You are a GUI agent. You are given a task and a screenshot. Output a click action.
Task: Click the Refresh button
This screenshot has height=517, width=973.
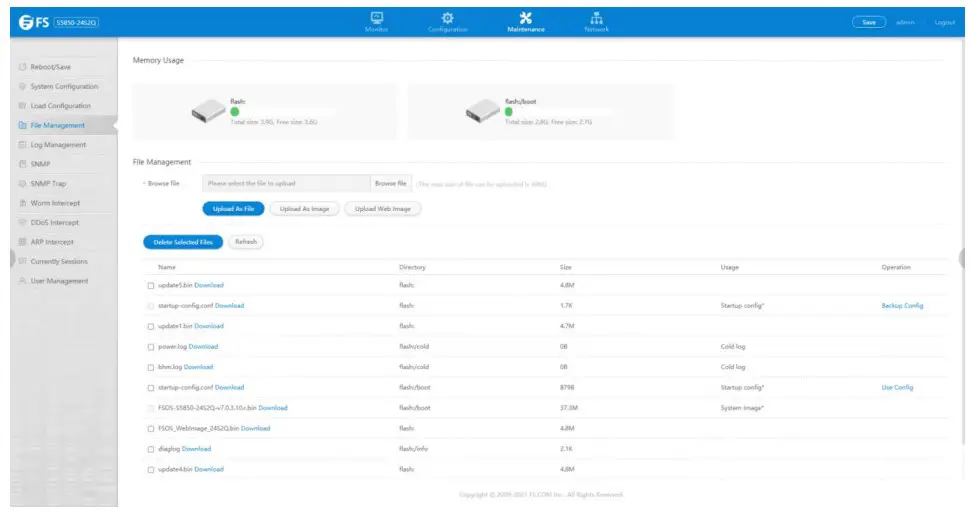coord(246,241)
